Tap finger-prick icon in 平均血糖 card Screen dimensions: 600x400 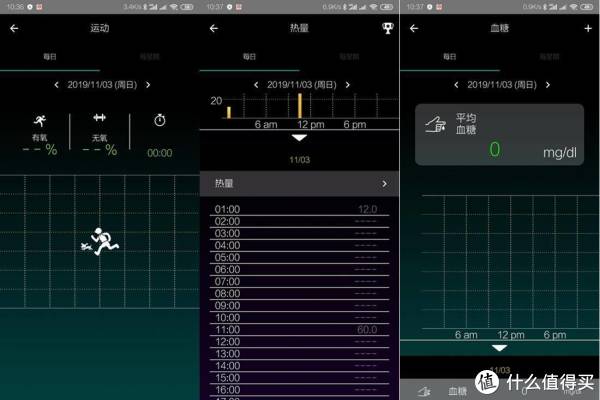click(x=436, y=124)
